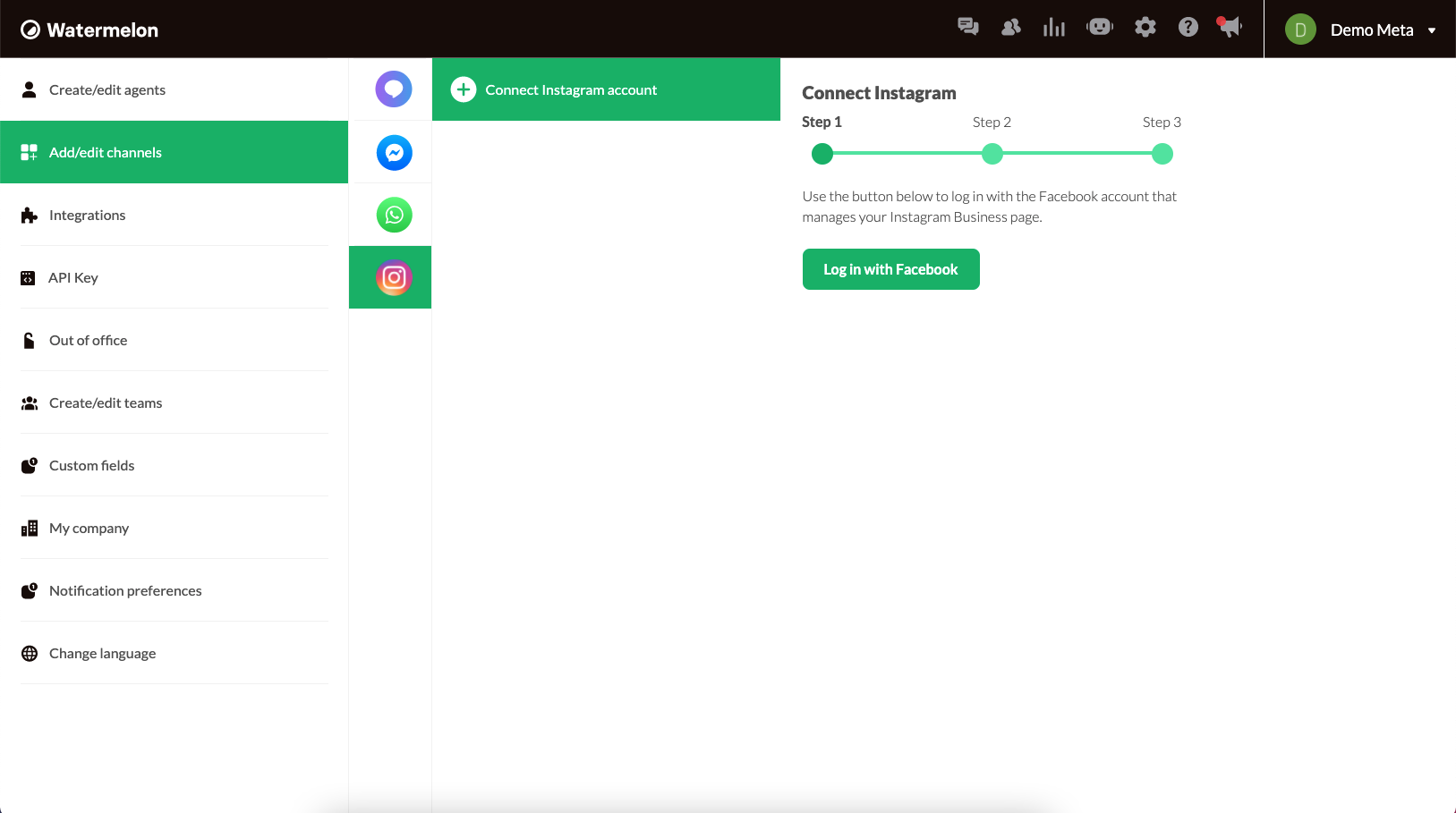
Task: Click the Connect Instagram heading
Action: pyautogui.click(x=879, y=93)
